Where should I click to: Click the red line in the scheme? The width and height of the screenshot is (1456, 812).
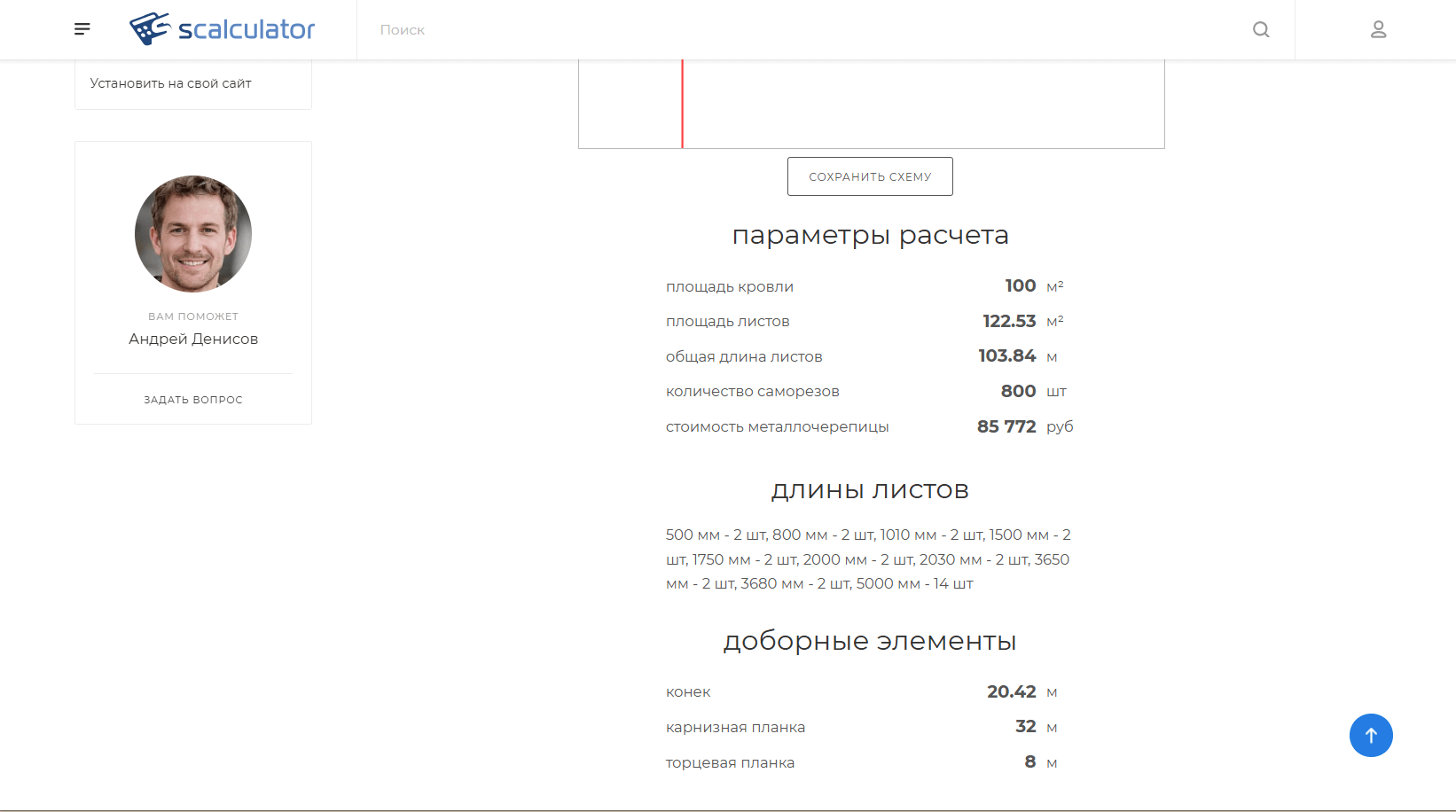click(683, 102)
